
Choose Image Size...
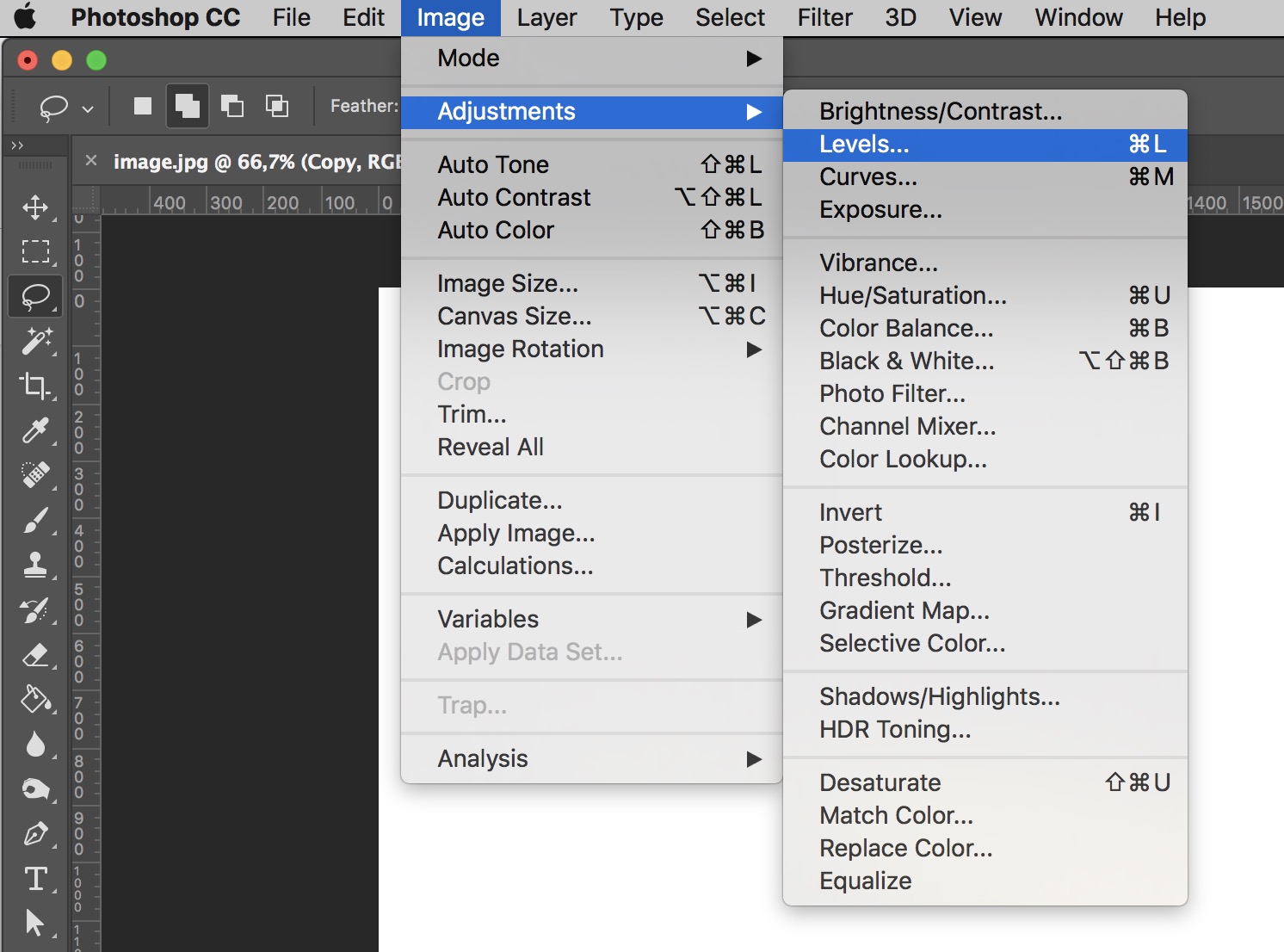(x=592, y=284)
